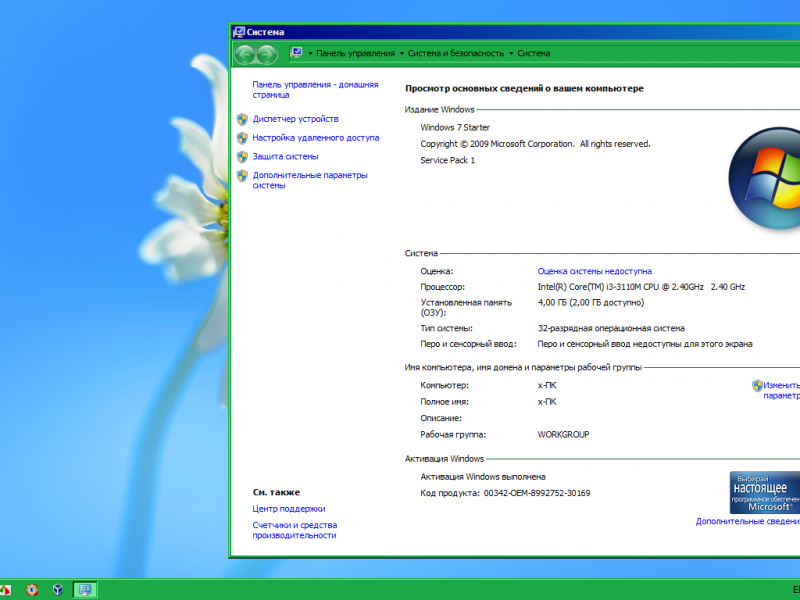Click the Код продукта: label

pyautogui.click(x=450, y=493)
